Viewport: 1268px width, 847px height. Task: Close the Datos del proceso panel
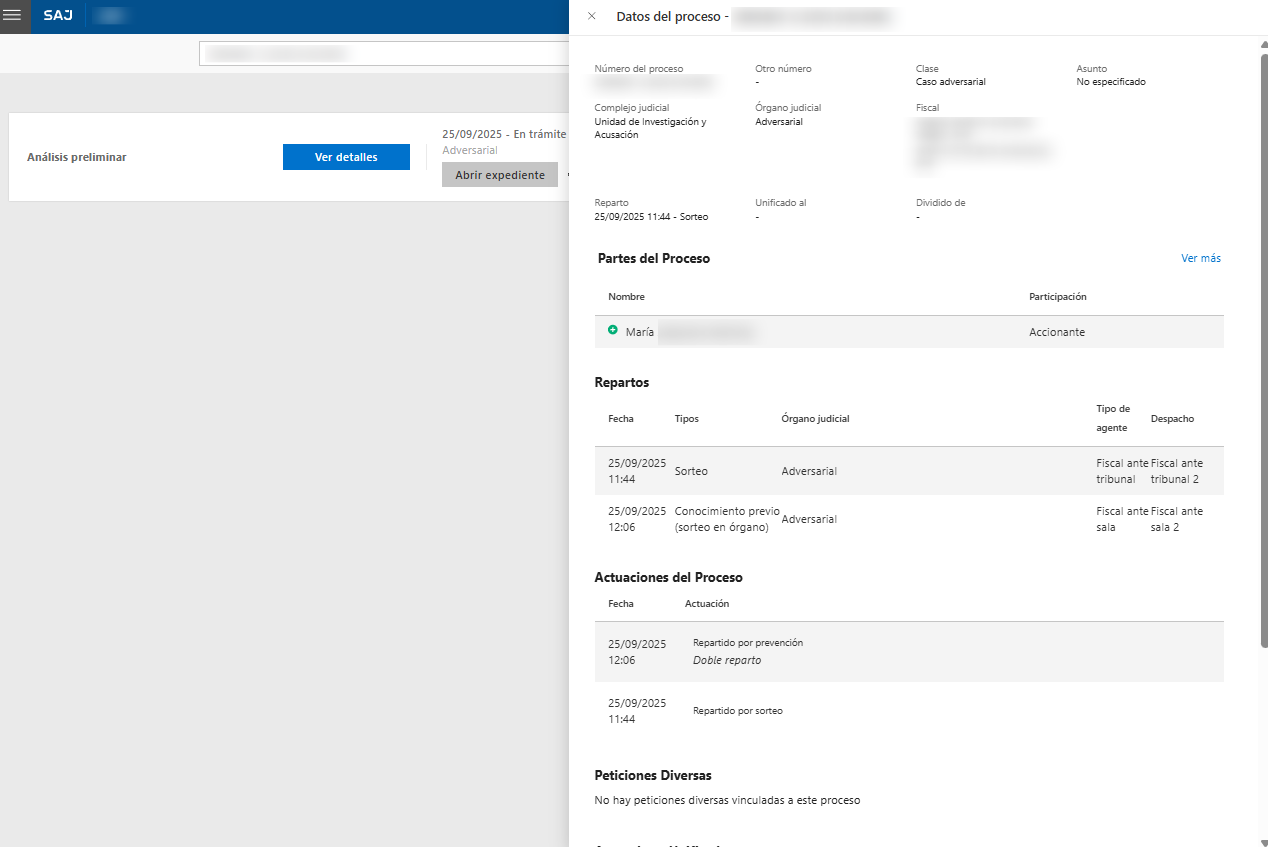(x=592, y=16)
